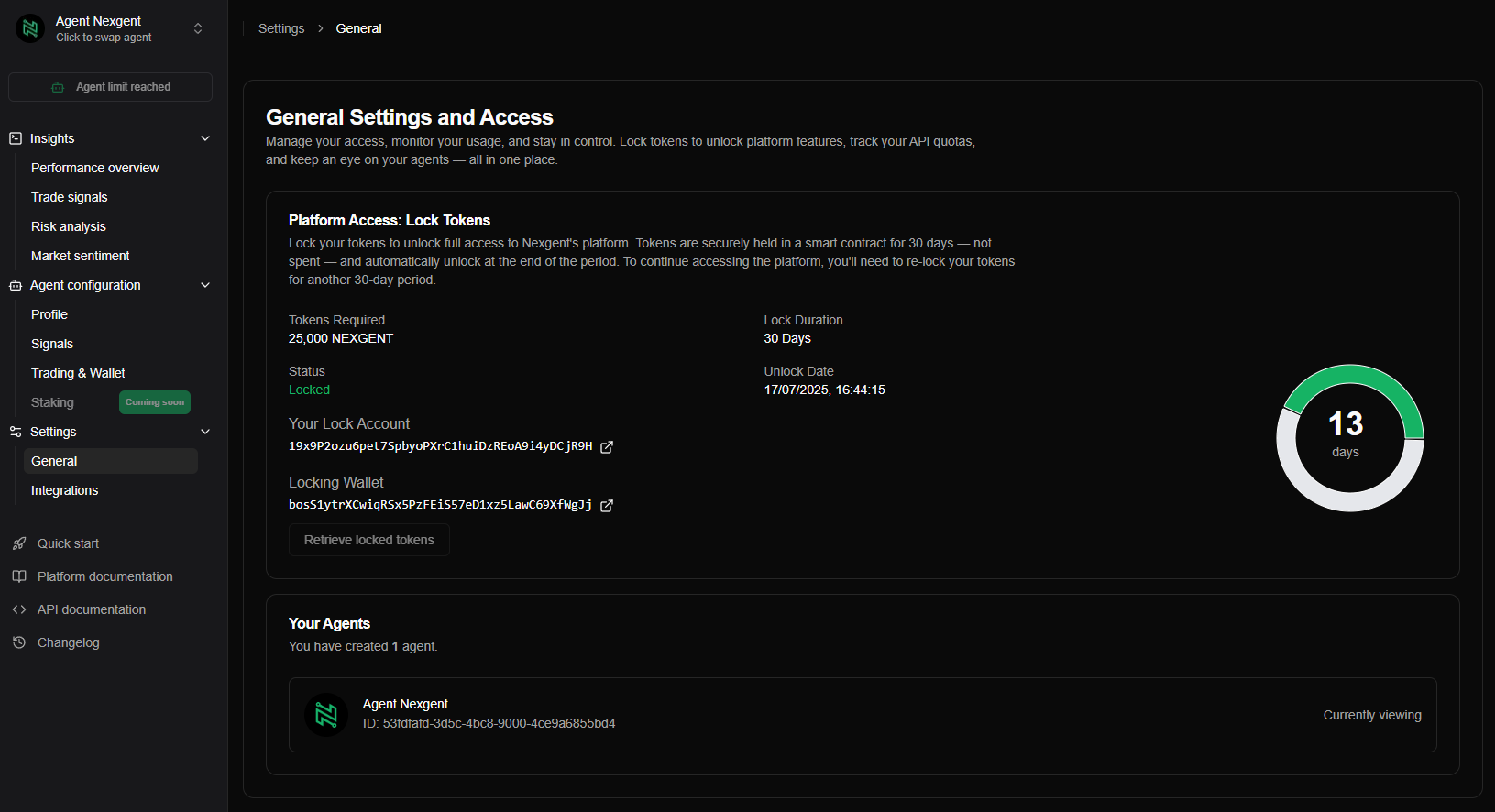1495x812 pixels.
Task: Open Locking Wallet address in explorer icon
Action: (x=607, y=506)
